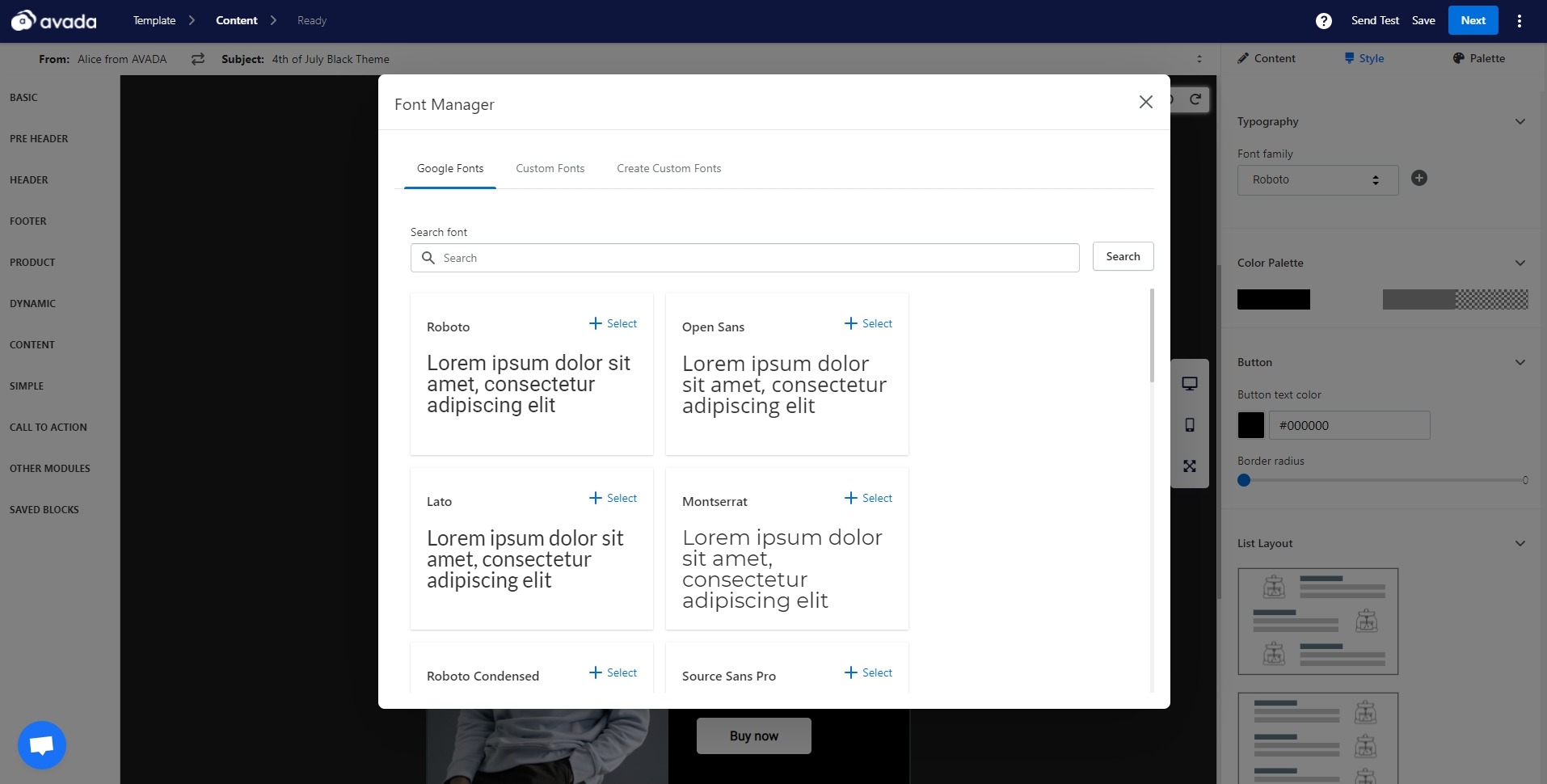This screenshot has height=784, width=1547.
Task: Open the chat support bubble
Action: tap(42, 744)
